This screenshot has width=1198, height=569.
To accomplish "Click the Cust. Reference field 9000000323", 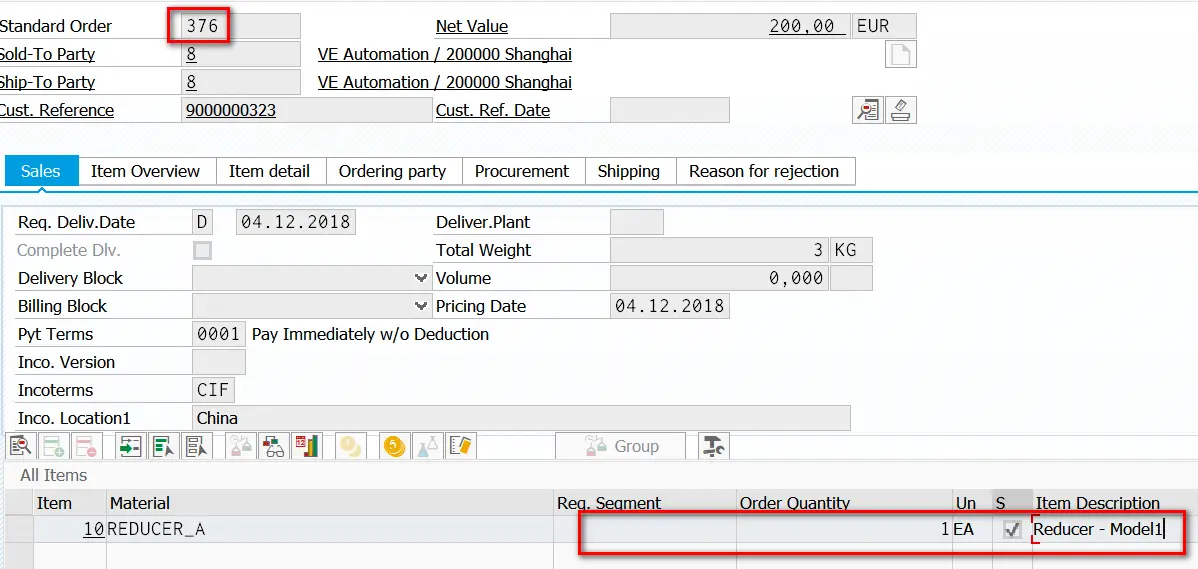I will [x=306, y=110].
